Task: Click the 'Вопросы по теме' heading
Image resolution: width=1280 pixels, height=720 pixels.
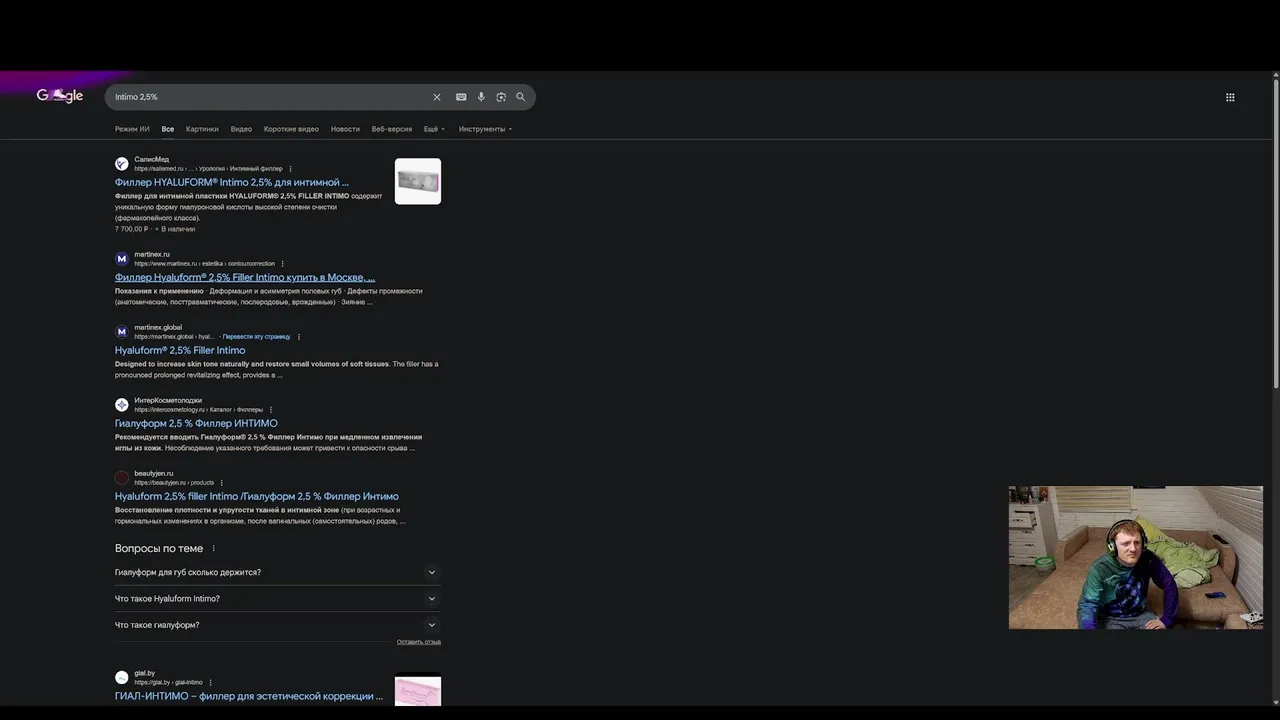Action: tap(159, 549)
